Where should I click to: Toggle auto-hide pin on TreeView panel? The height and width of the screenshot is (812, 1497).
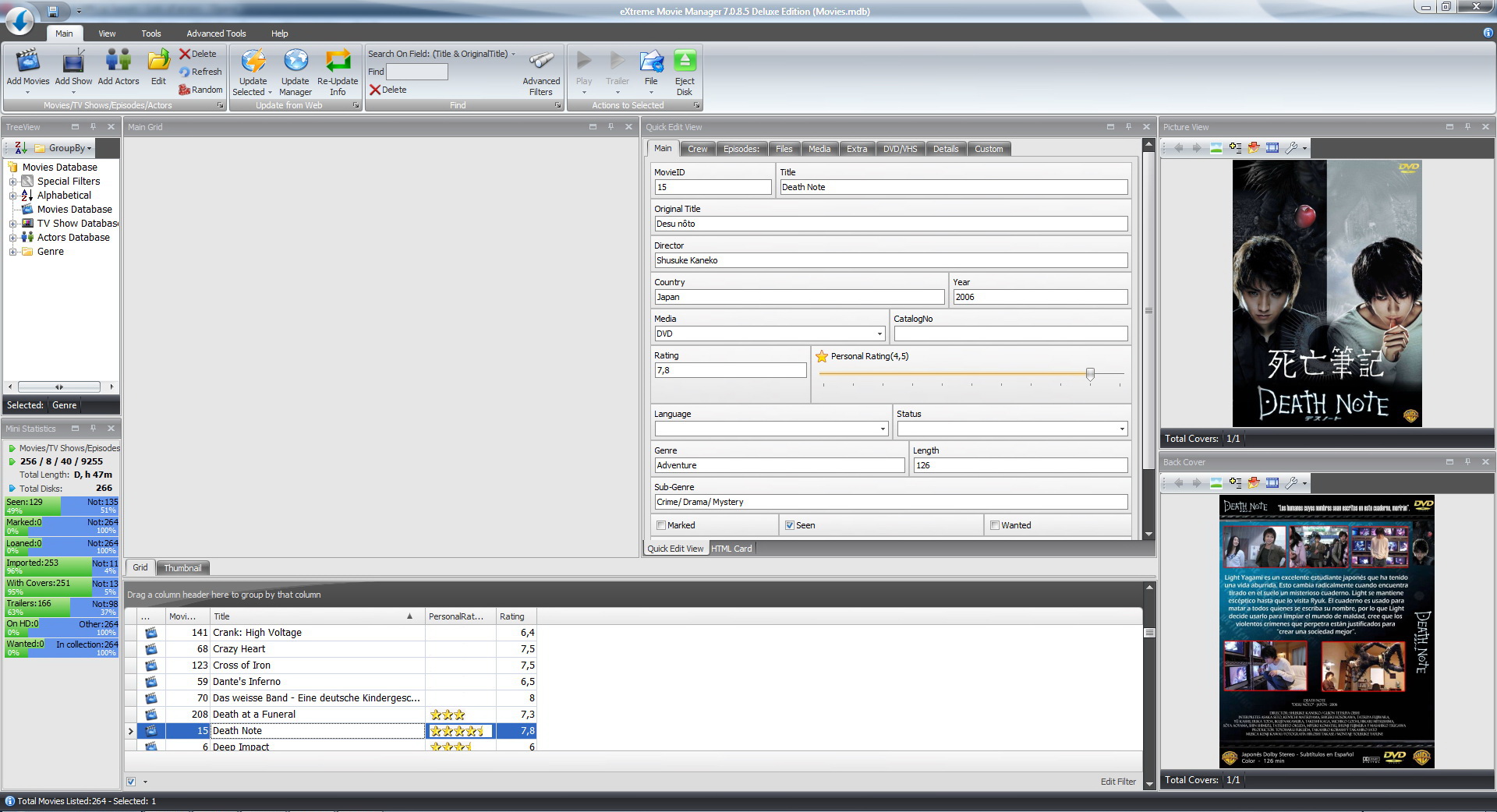(93, 126)
